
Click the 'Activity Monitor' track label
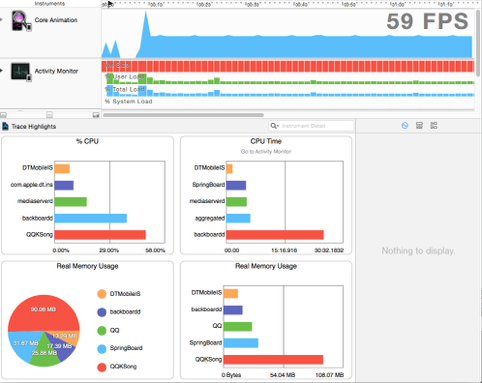coord(56,71)
